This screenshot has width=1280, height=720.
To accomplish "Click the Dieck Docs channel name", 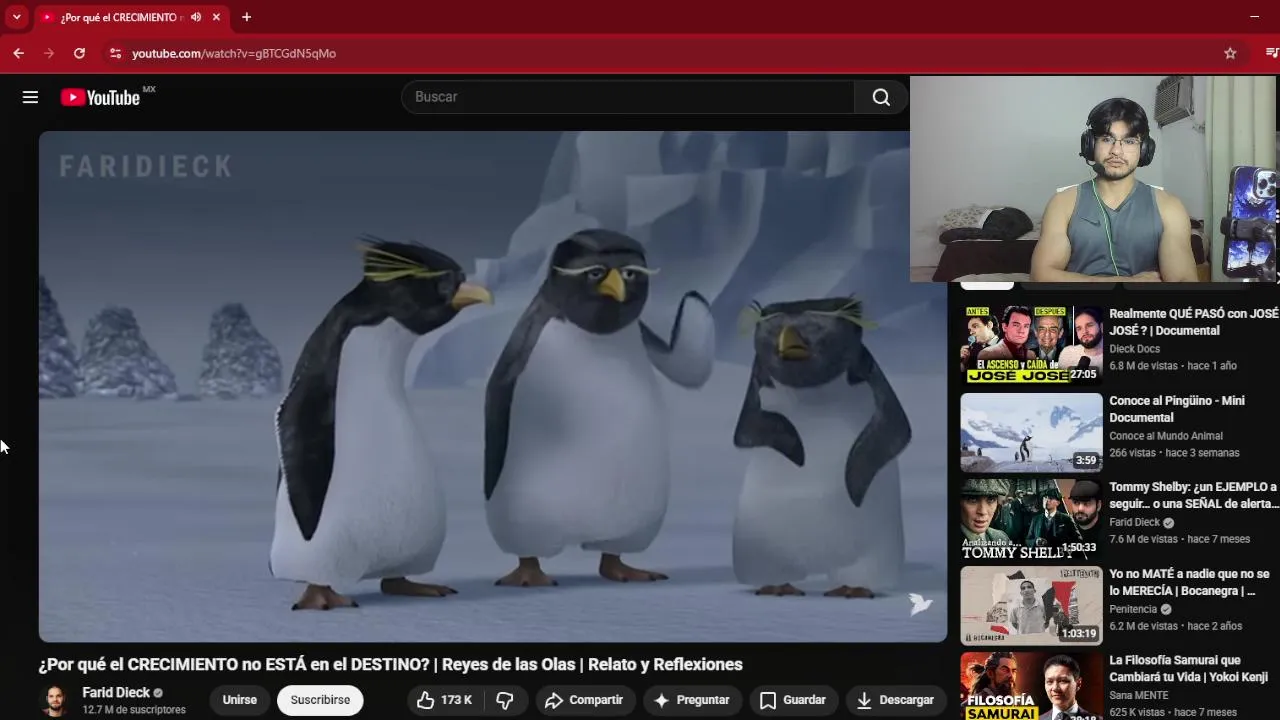I will (x=1134, y=349).
